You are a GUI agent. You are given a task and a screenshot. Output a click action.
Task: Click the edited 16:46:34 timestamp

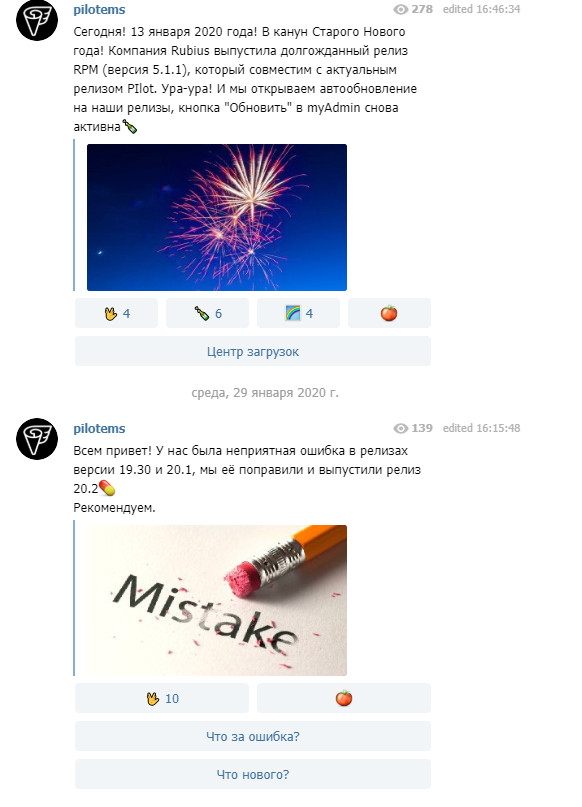pos(481,9)
